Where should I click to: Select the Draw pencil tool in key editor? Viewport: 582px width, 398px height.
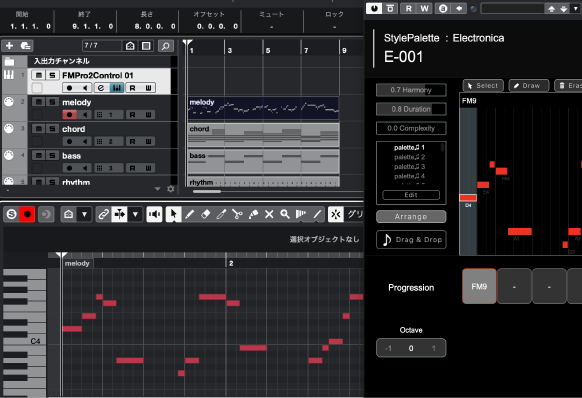pos(189,214)
